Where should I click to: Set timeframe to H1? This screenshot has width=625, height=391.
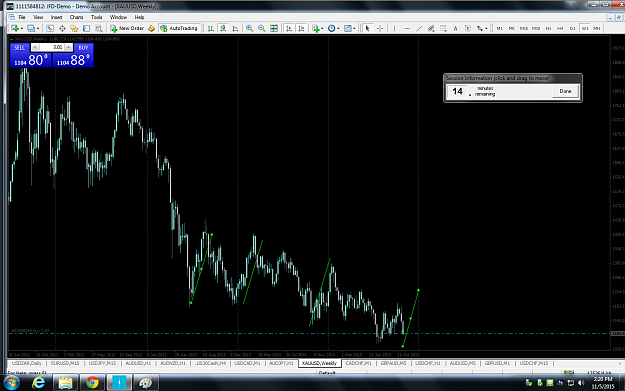(x=548, y=28)
